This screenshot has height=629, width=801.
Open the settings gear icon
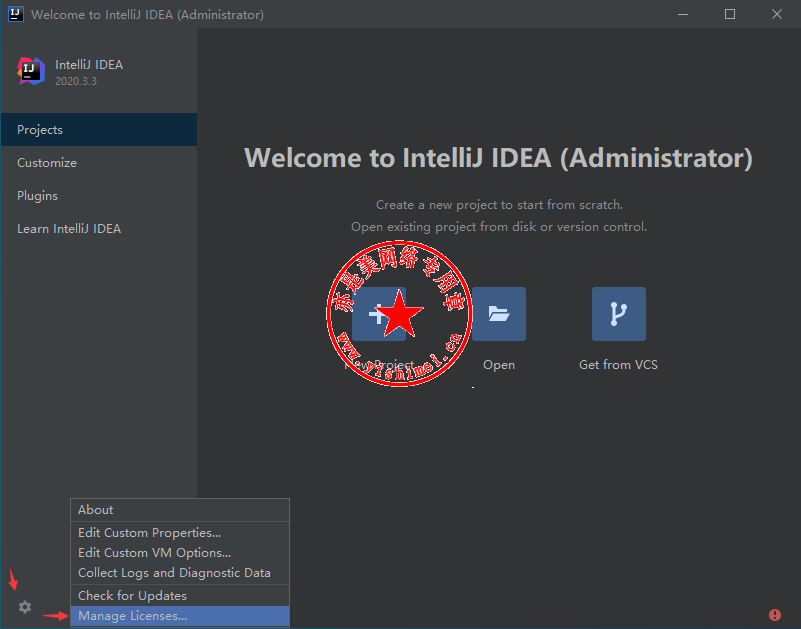click(25, 607)
